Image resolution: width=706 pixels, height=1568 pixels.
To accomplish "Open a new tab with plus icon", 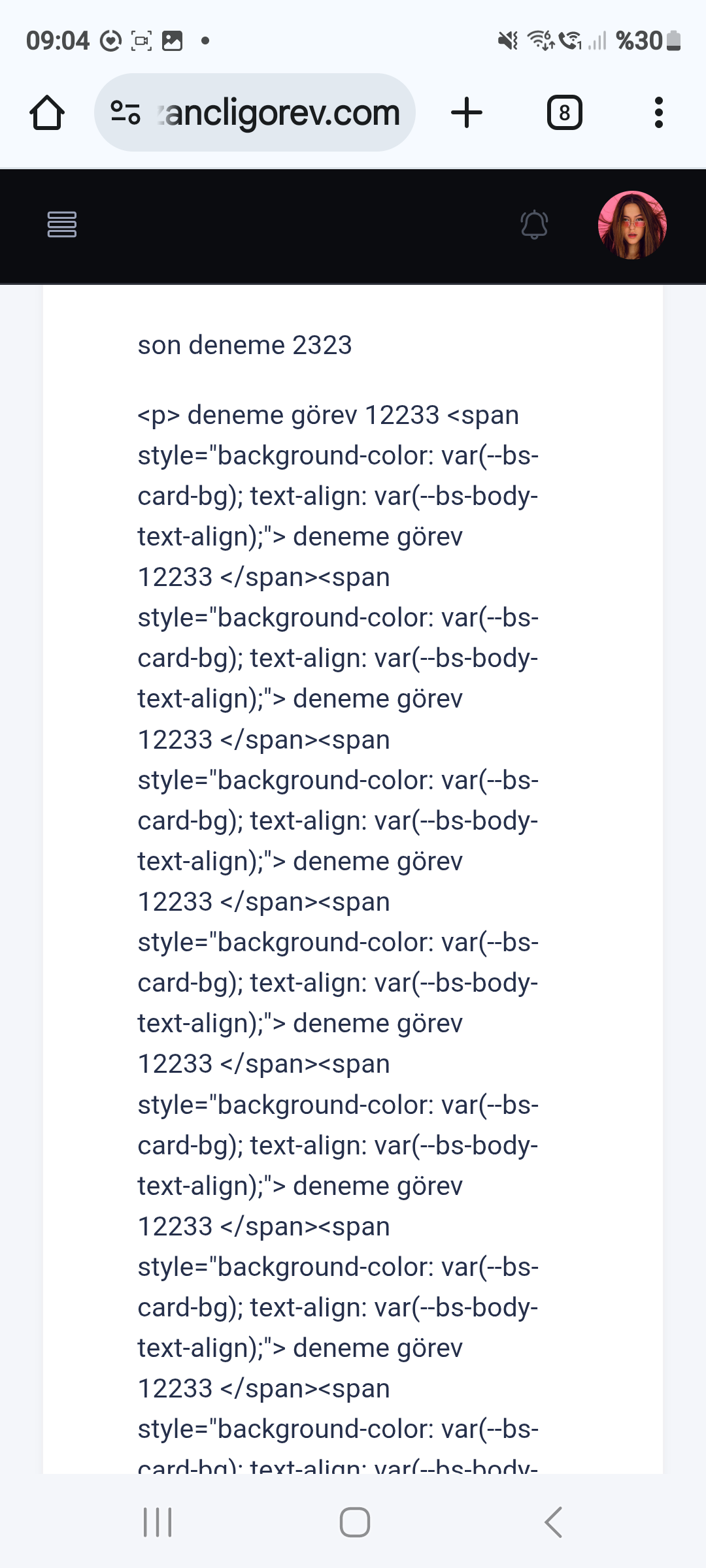I will [467, 113].
